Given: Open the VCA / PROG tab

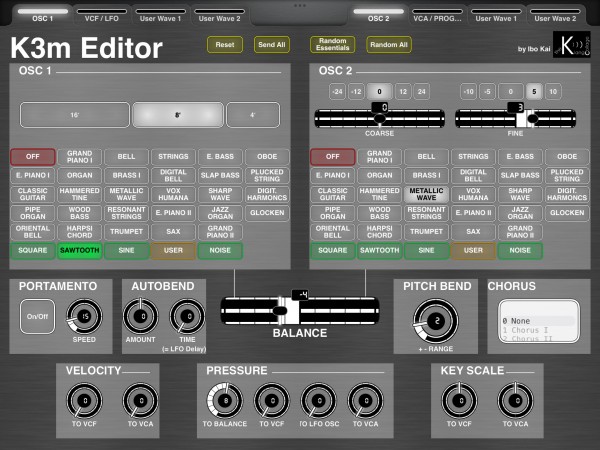Looking at the screenshot, I should [x=437, y=15].
